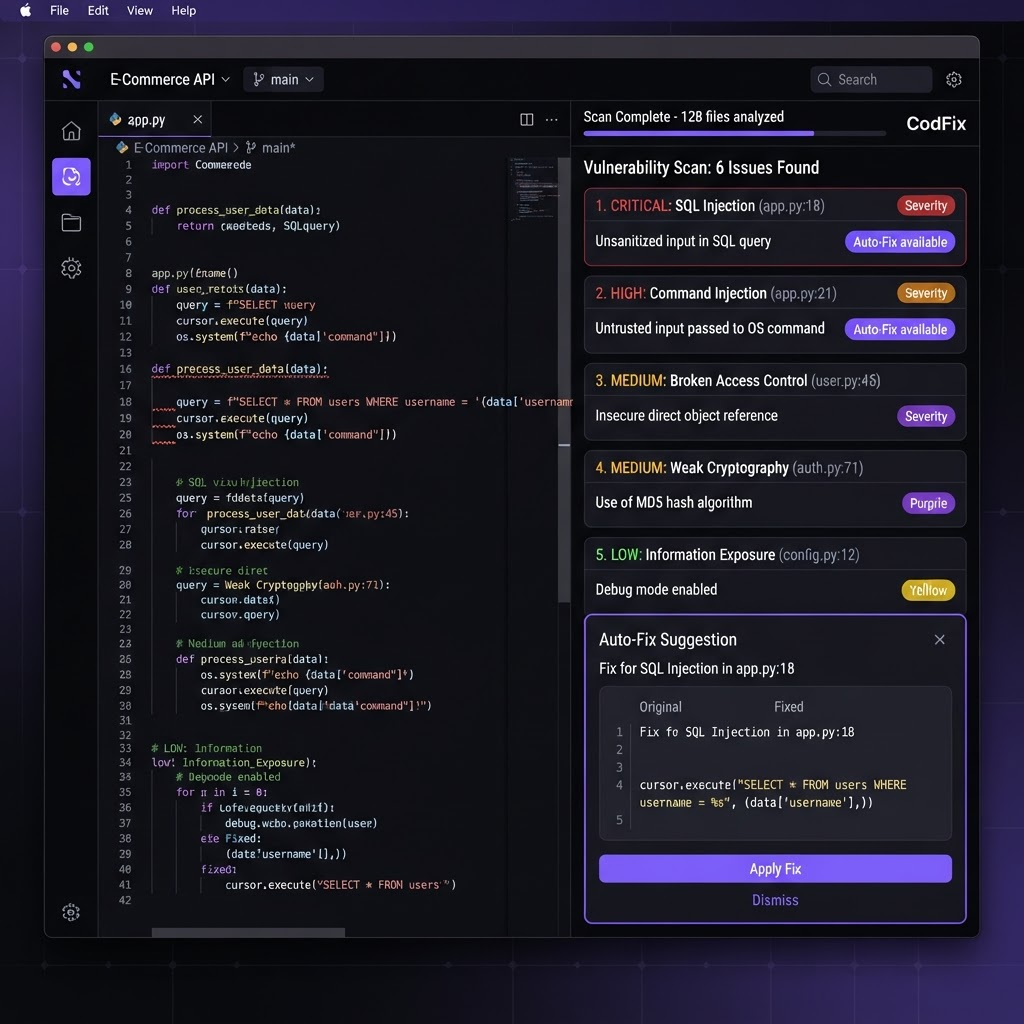Image resolution: width=1024 pixels, height=1024 pixels.
Task: Click 'Use of MD5 hash algorithm' text
Action: [673, 502]
